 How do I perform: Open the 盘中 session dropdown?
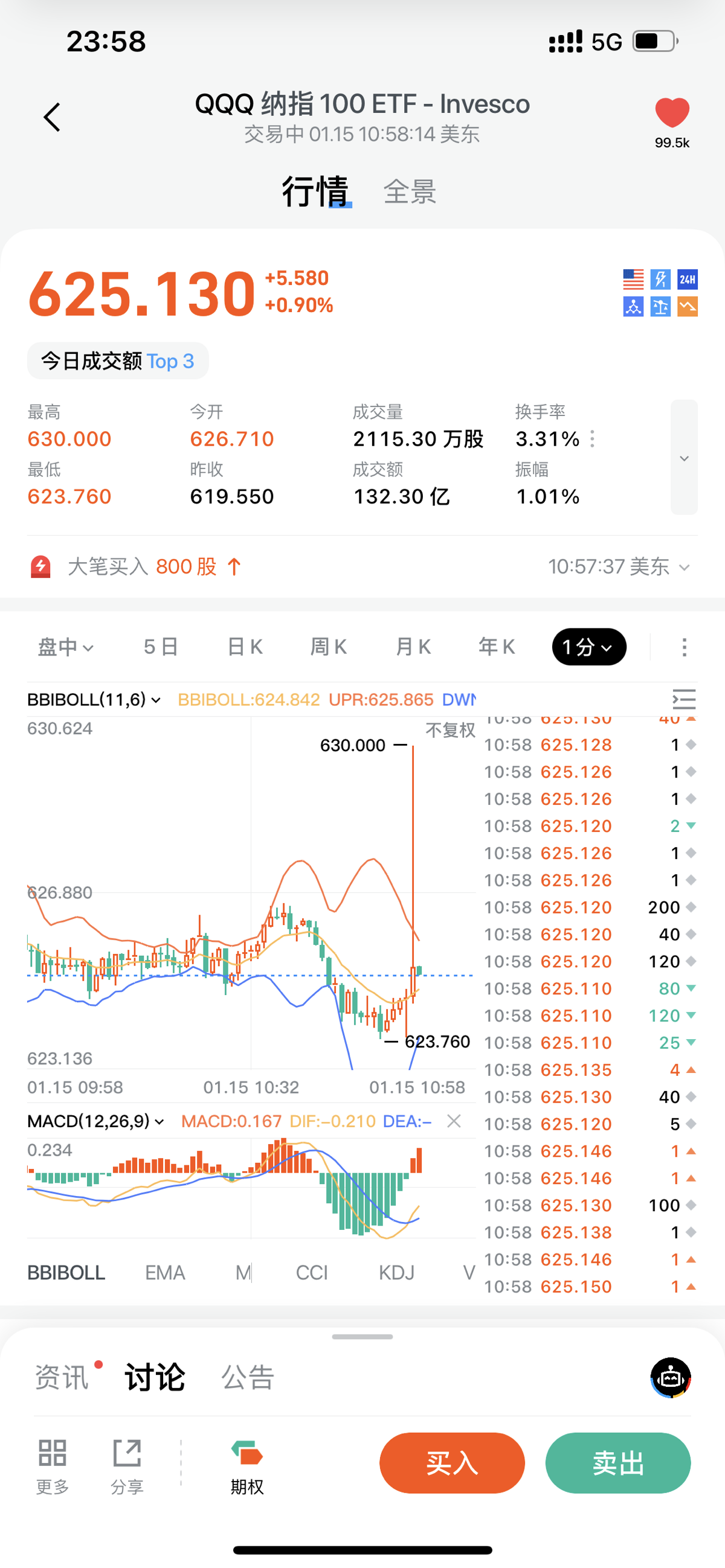(x=66, y=647)
